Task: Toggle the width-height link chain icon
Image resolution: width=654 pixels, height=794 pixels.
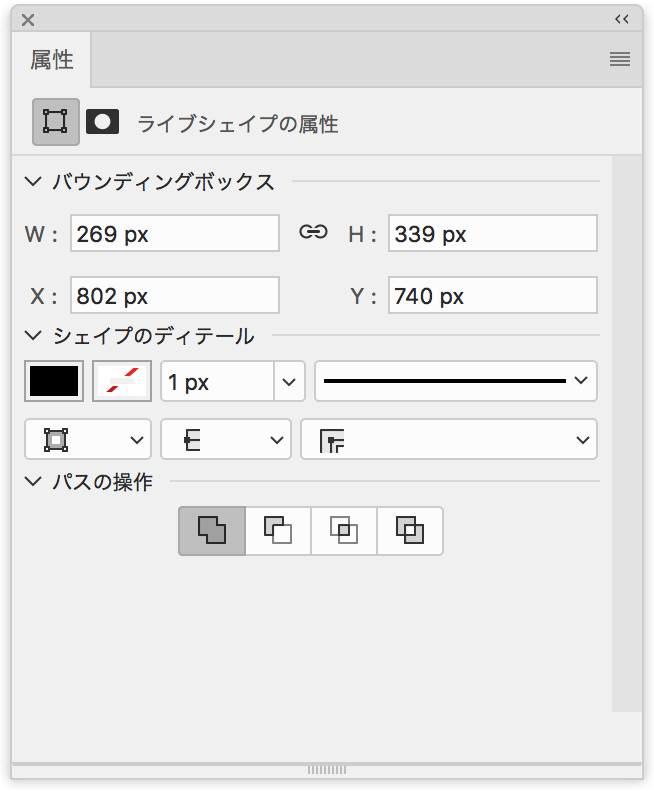Action: coord(313,232)
